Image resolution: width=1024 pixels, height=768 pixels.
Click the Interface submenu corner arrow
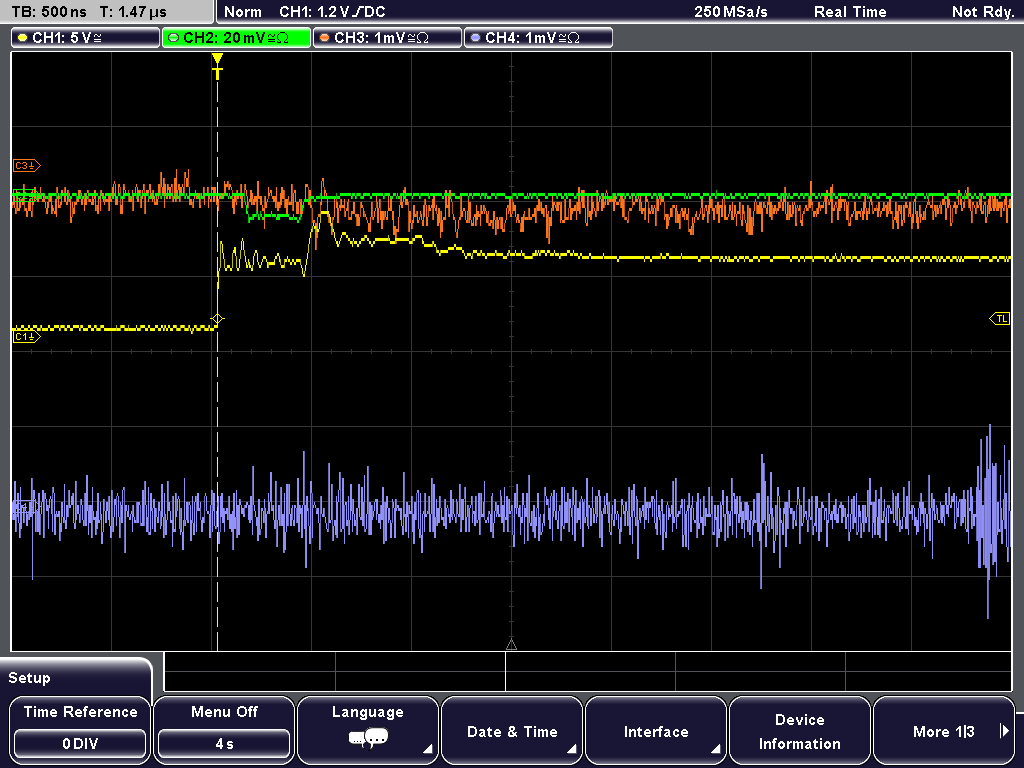point(716,748)
